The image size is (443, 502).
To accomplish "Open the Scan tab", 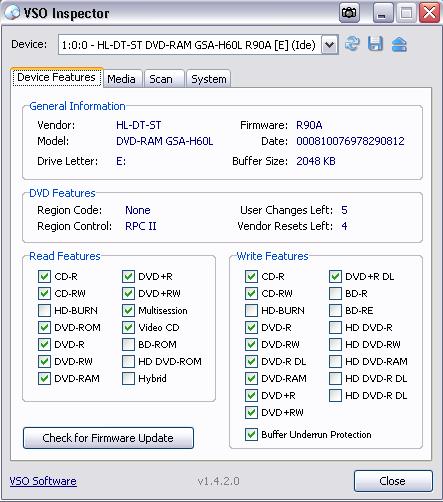I will tap(161, 79).
